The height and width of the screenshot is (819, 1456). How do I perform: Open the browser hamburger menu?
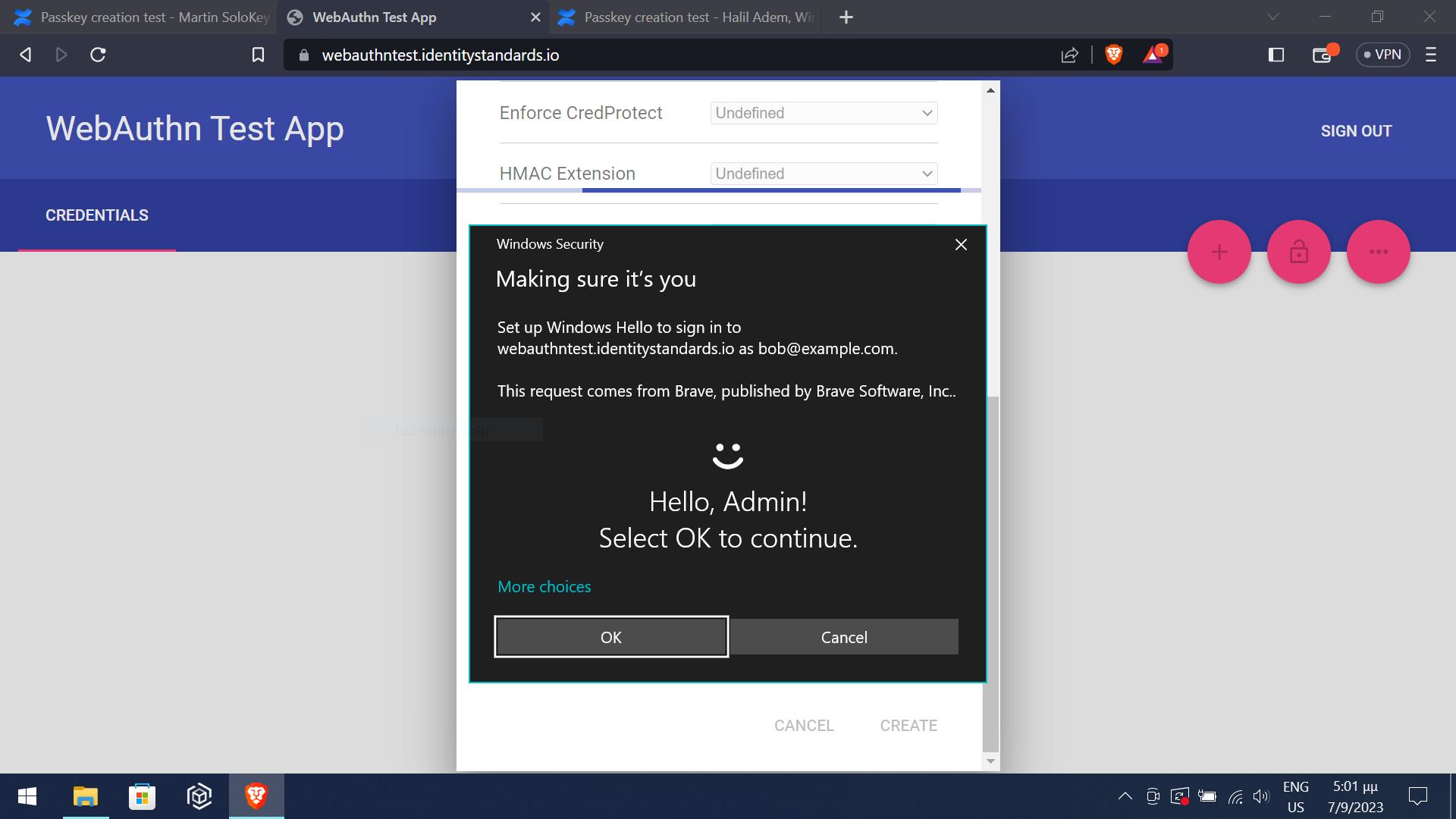(x=1431, y=55)
